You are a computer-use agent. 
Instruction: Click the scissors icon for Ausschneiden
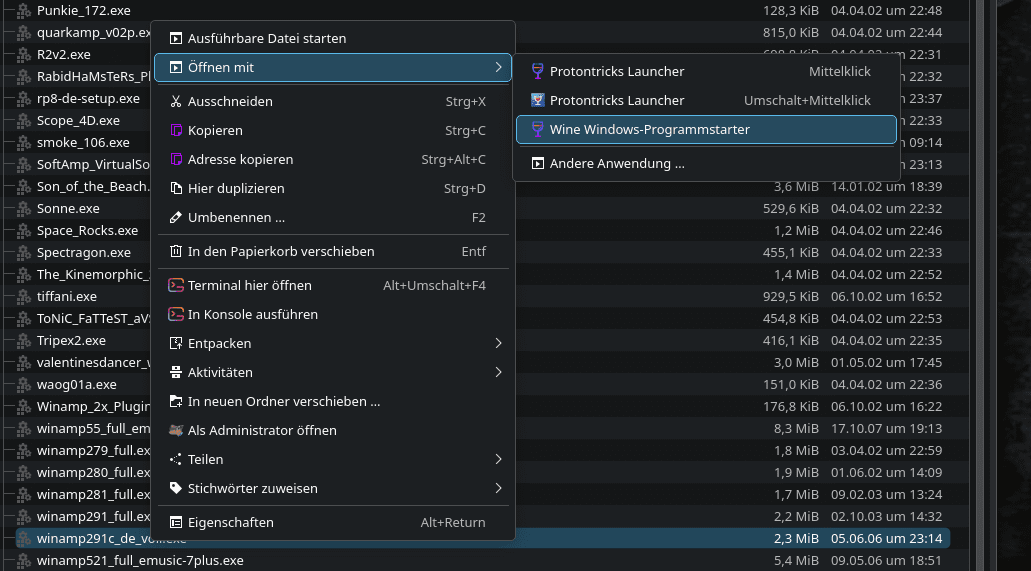click(176, 101)
